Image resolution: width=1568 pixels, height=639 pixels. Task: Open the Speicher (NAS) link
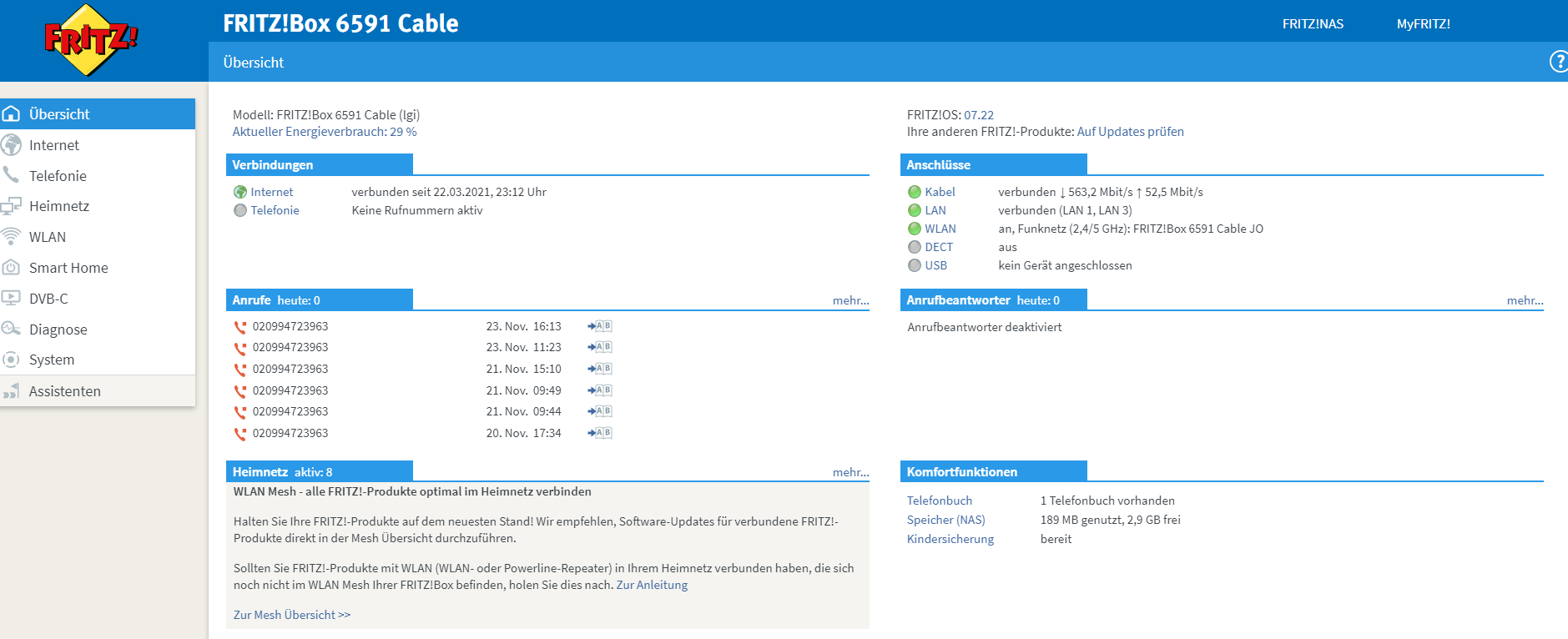click(946, 520)
